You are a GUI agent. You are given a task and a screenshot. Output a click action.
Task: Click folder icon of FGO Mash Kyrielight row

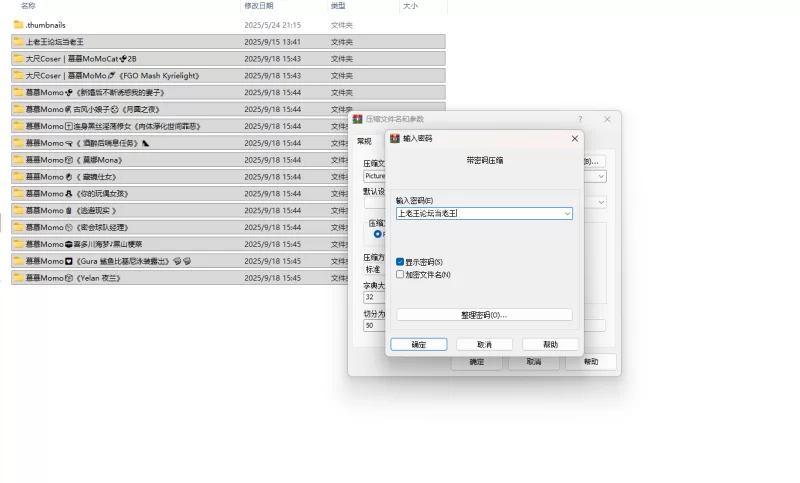18,75
